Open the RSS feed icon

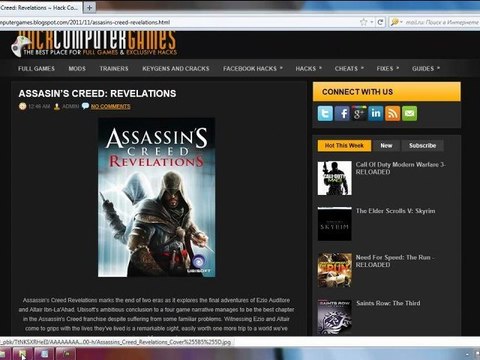(393, 114)
